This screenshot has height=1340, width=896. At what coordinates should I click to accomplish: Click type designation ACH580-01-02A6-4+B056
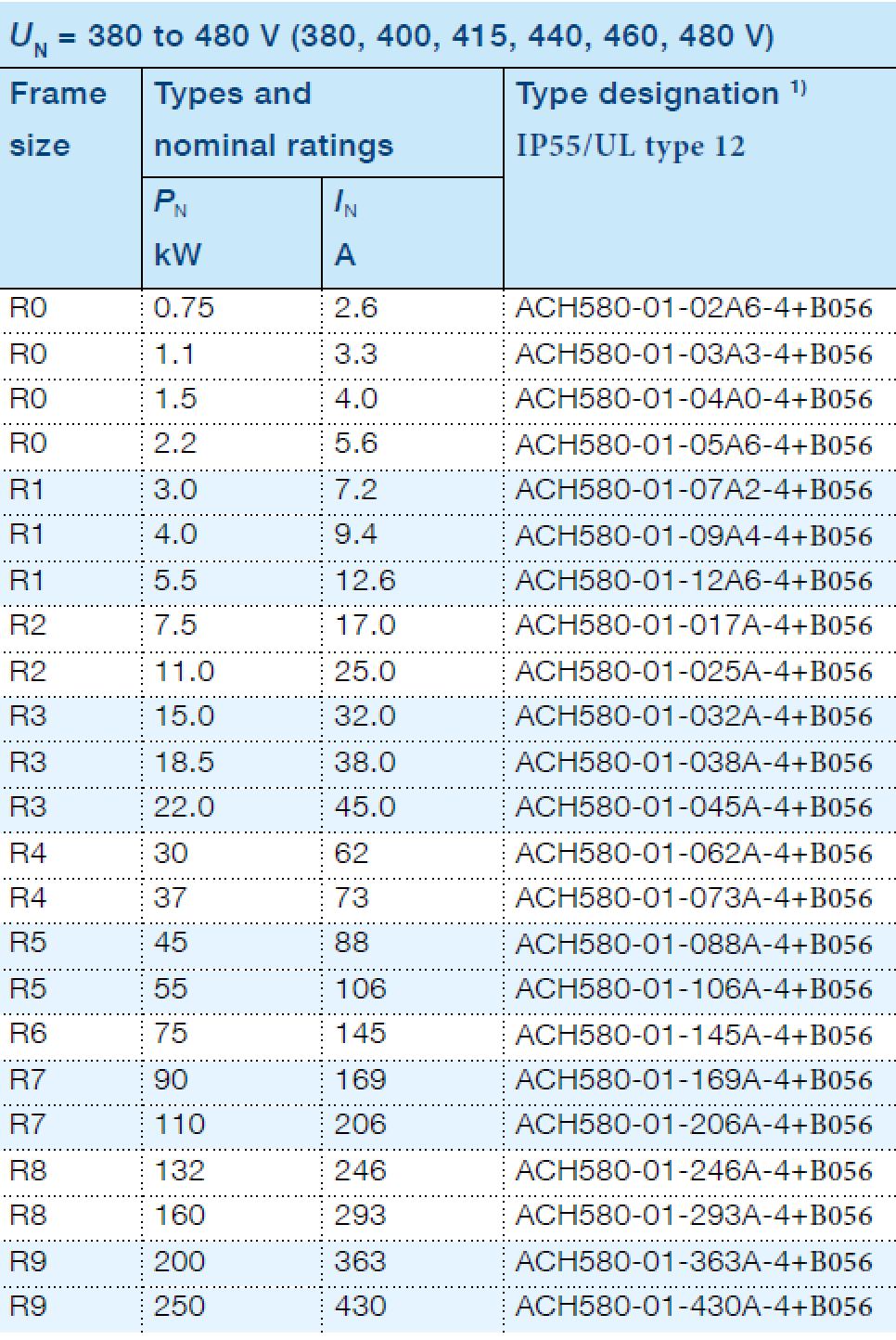pos(694,308)
